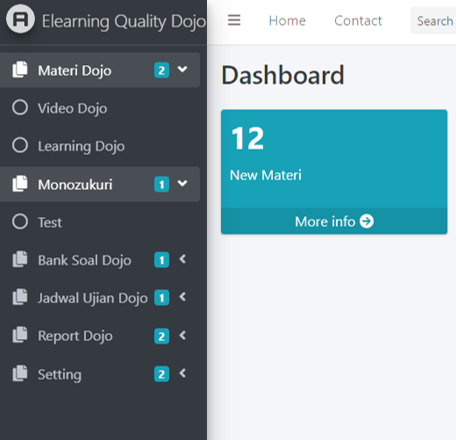Expand the Jadwal Ujian Dojo chevron

click(182, 297)
